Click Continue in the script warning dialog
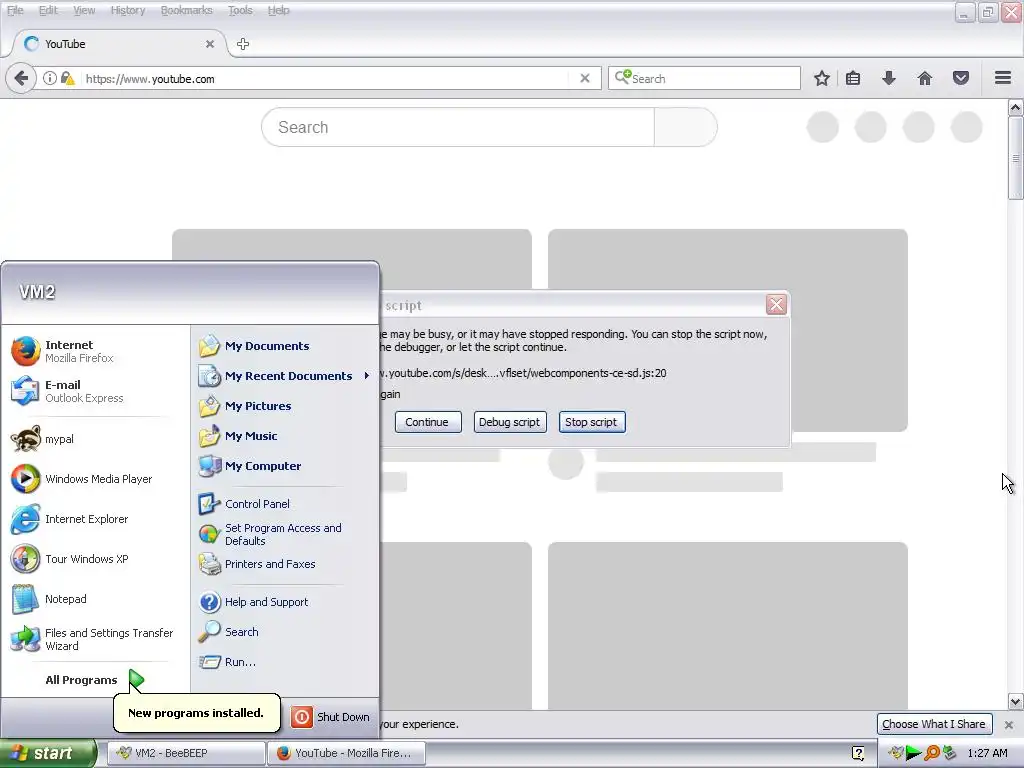The height and width of the screenshot is (768, 1024). click(x=427, y=422)
